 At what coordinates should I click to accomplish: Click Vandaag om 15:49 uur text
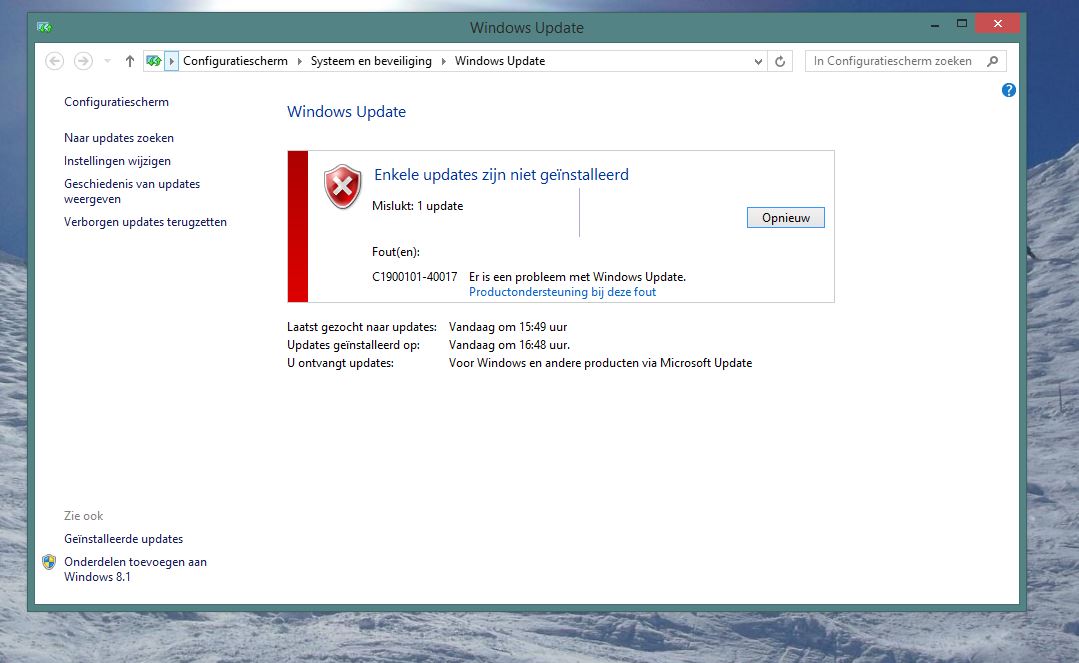[x=508, y=327]
